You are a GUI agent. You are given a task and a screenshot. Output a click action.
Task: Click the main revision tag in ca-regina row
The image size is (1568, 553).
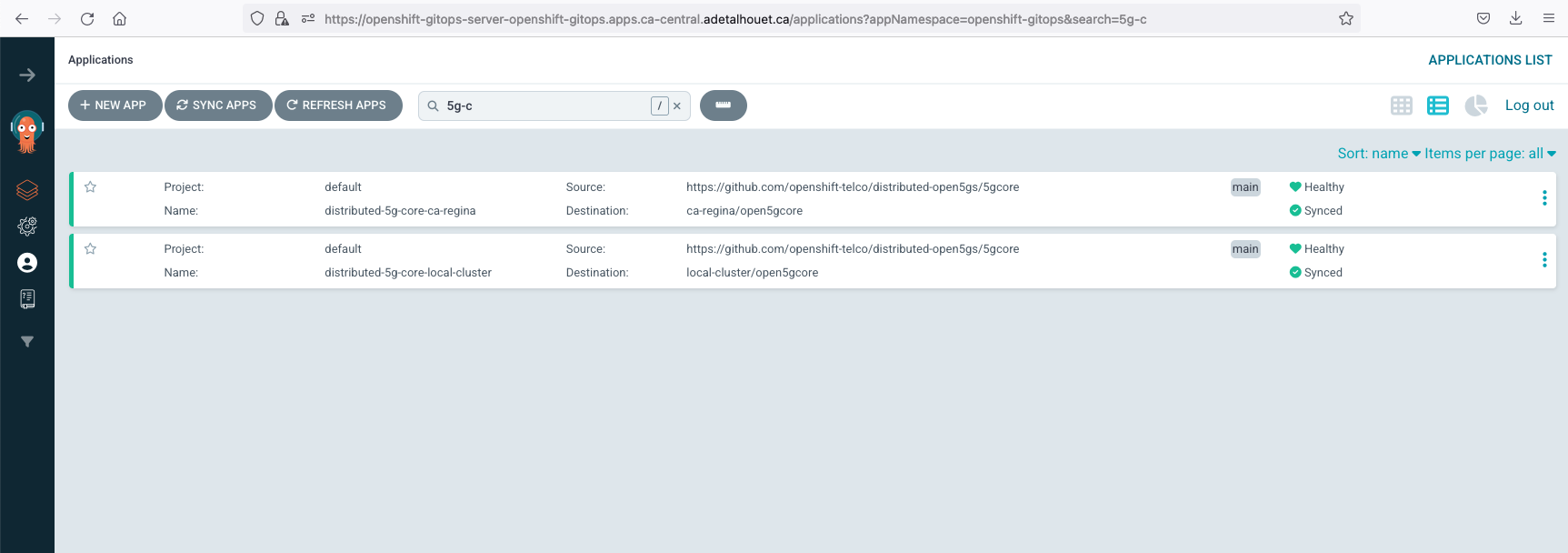(1245, 186)
